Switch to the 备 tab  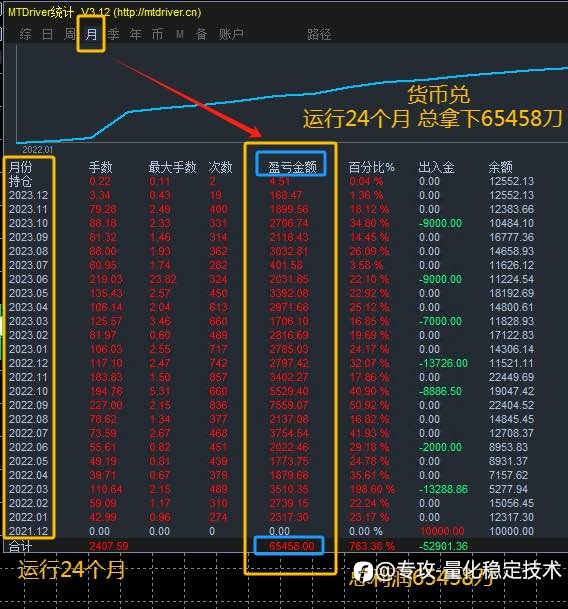pyautogui.click(x=201, y=34)
